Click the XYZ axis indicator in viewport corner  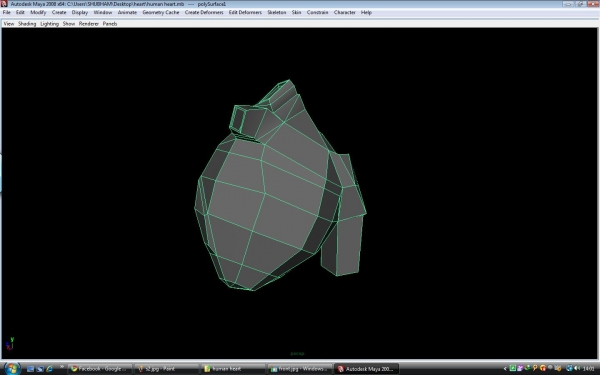(10, 343)
